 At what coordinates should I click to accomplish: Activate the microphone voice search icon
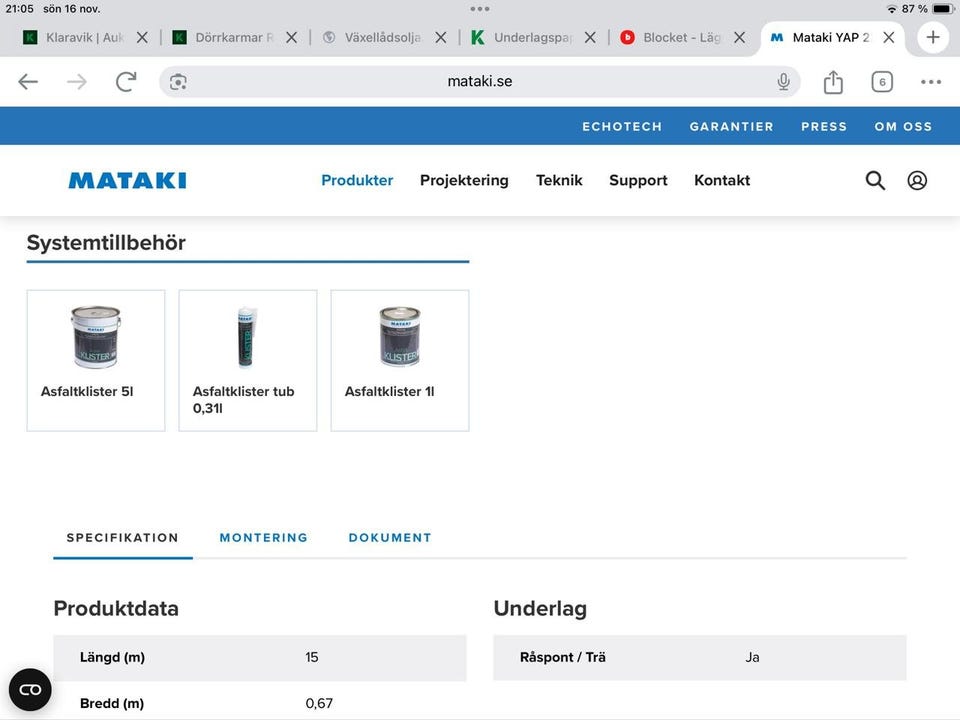784,81
